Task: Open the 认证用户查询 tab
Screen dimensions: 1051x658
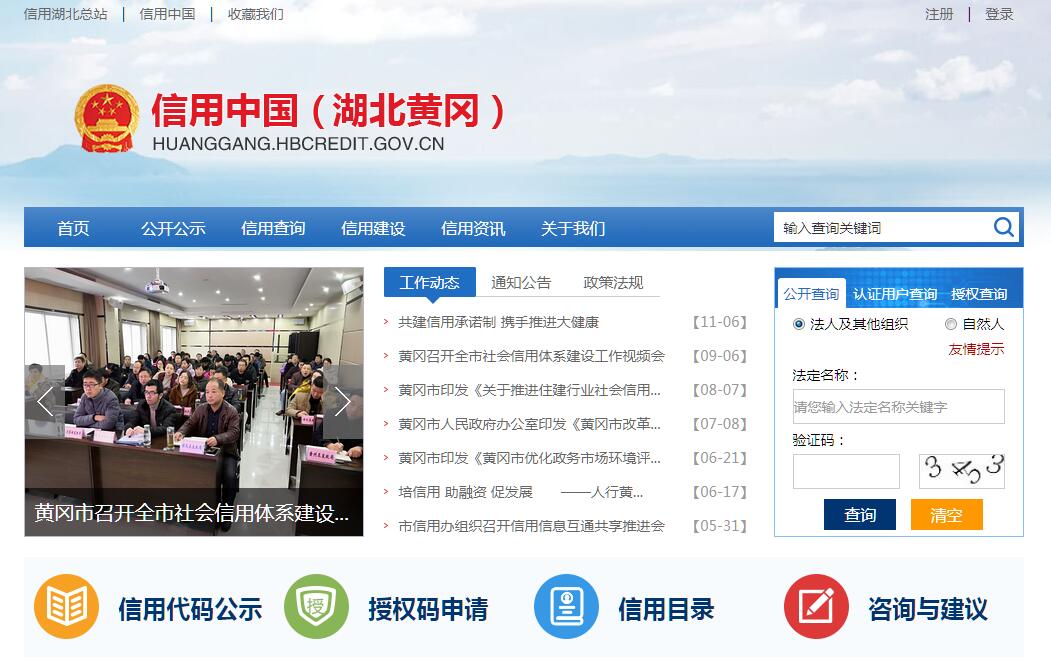Action: [895, 294]
